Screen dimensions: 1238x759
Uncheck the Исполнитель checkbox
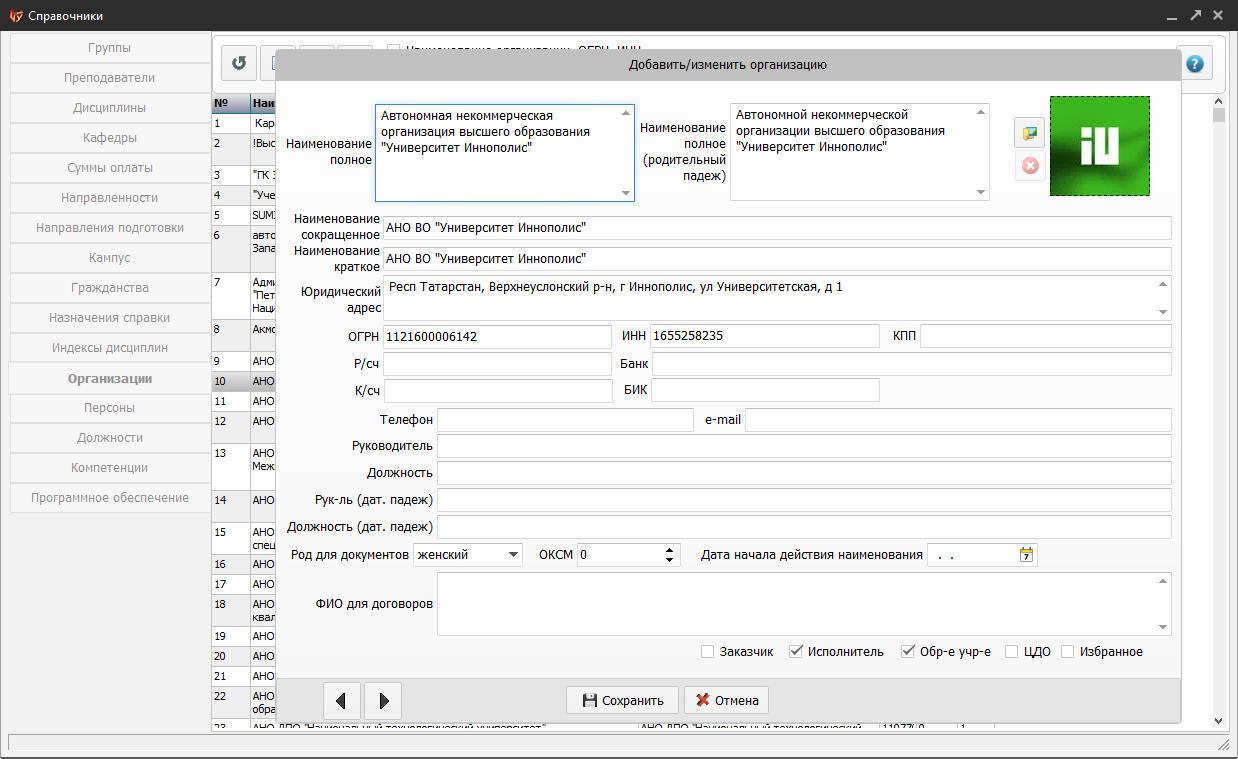pyautogui.click(x=796, y=652)
